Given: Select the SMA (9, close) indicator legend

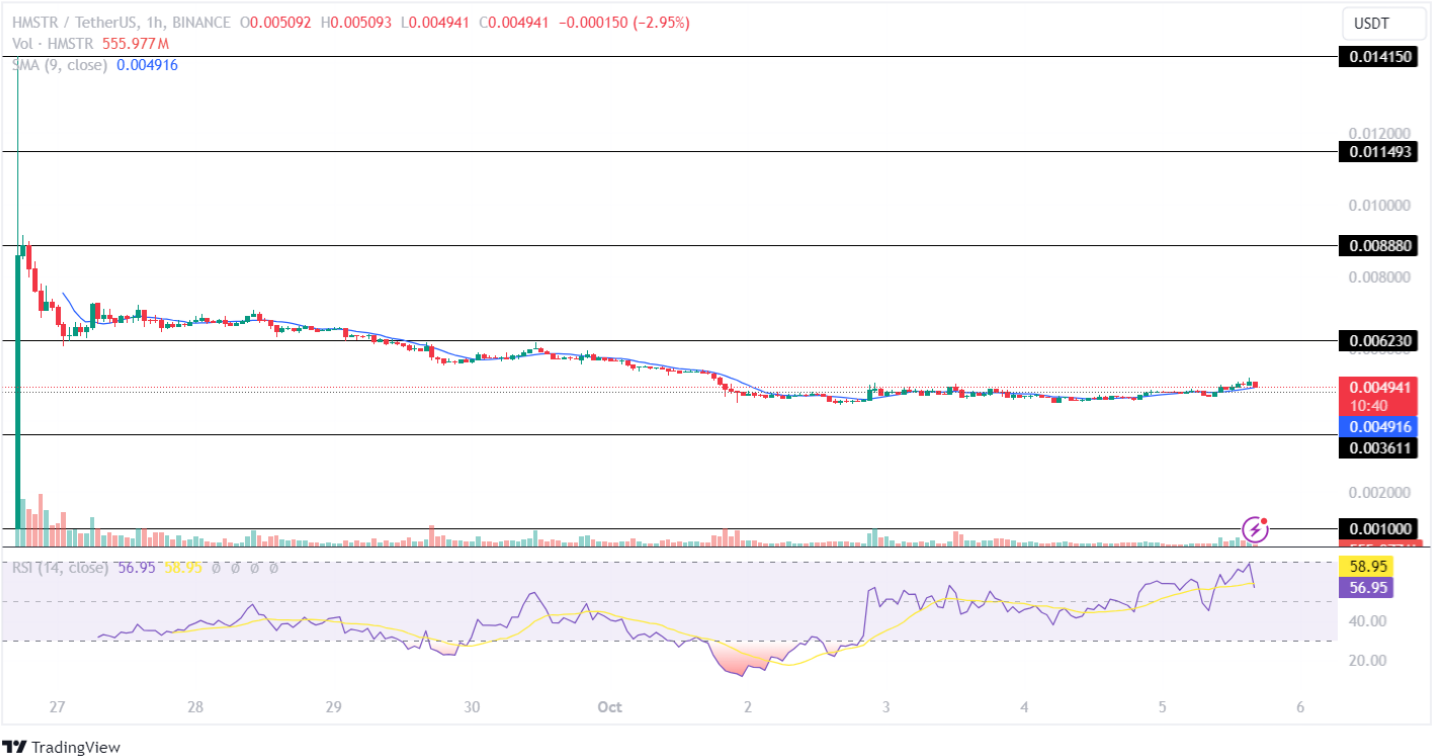Looking at the screenshot, I should 61,64.
